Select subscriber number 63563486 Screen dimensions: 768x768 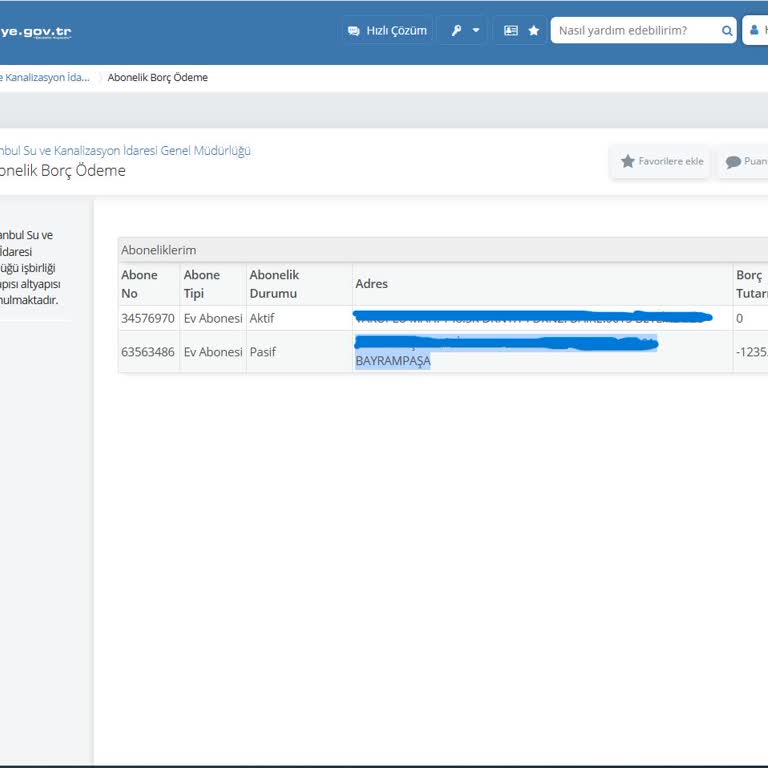coord(148,352)
